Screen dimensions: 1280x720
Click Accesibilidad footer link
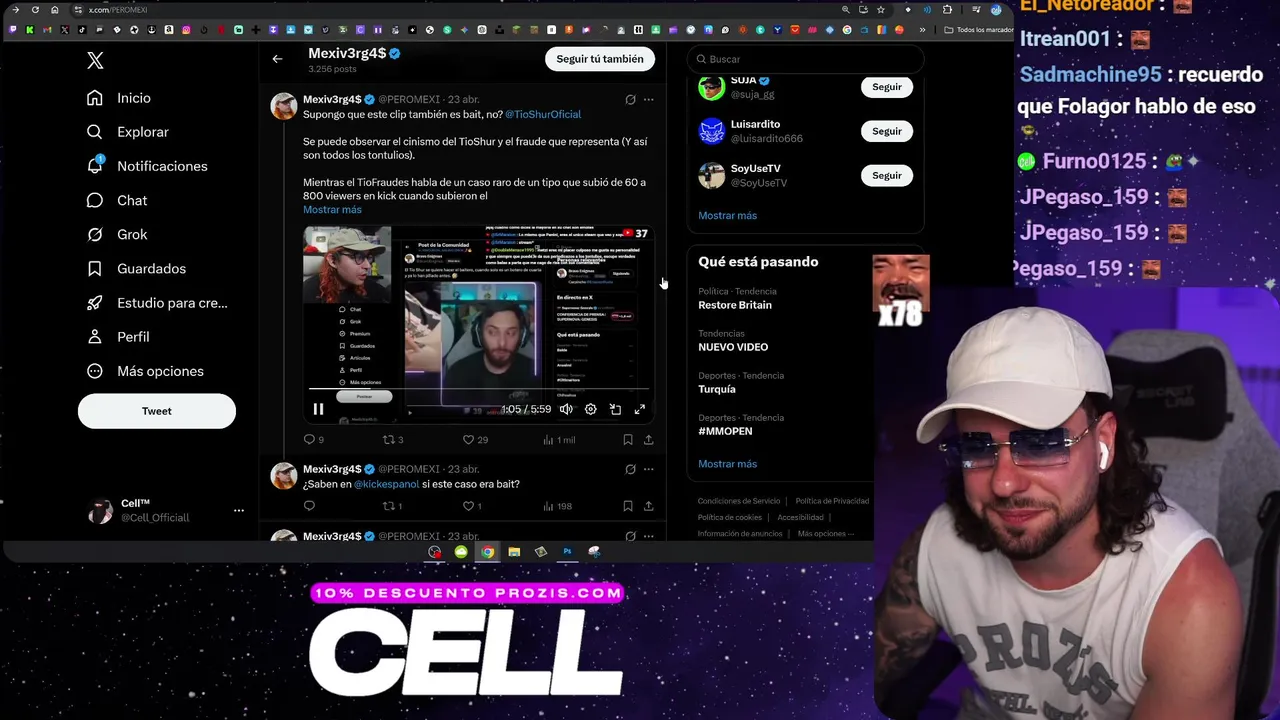pos(800,517)
